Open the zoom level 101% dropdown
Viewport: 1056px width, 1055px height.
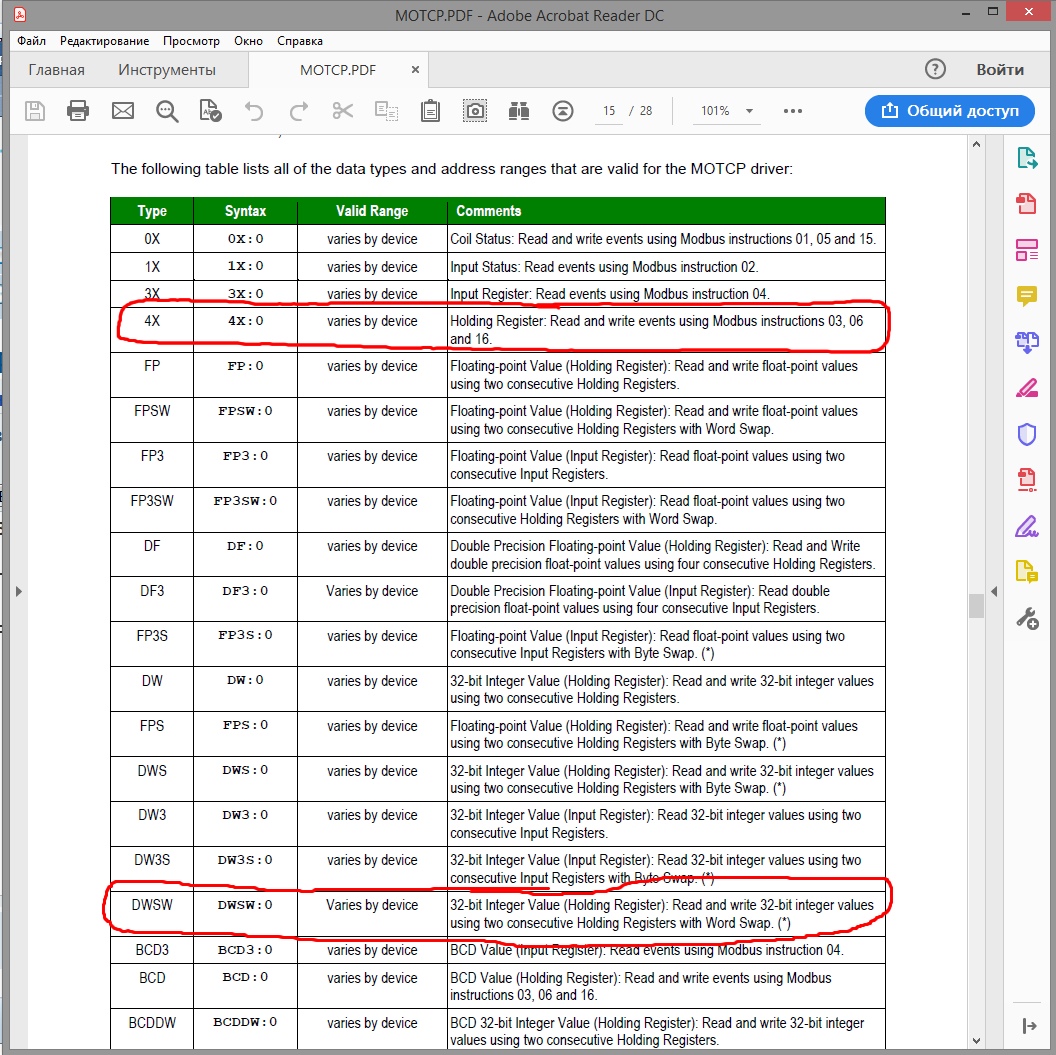coord(725,111)
